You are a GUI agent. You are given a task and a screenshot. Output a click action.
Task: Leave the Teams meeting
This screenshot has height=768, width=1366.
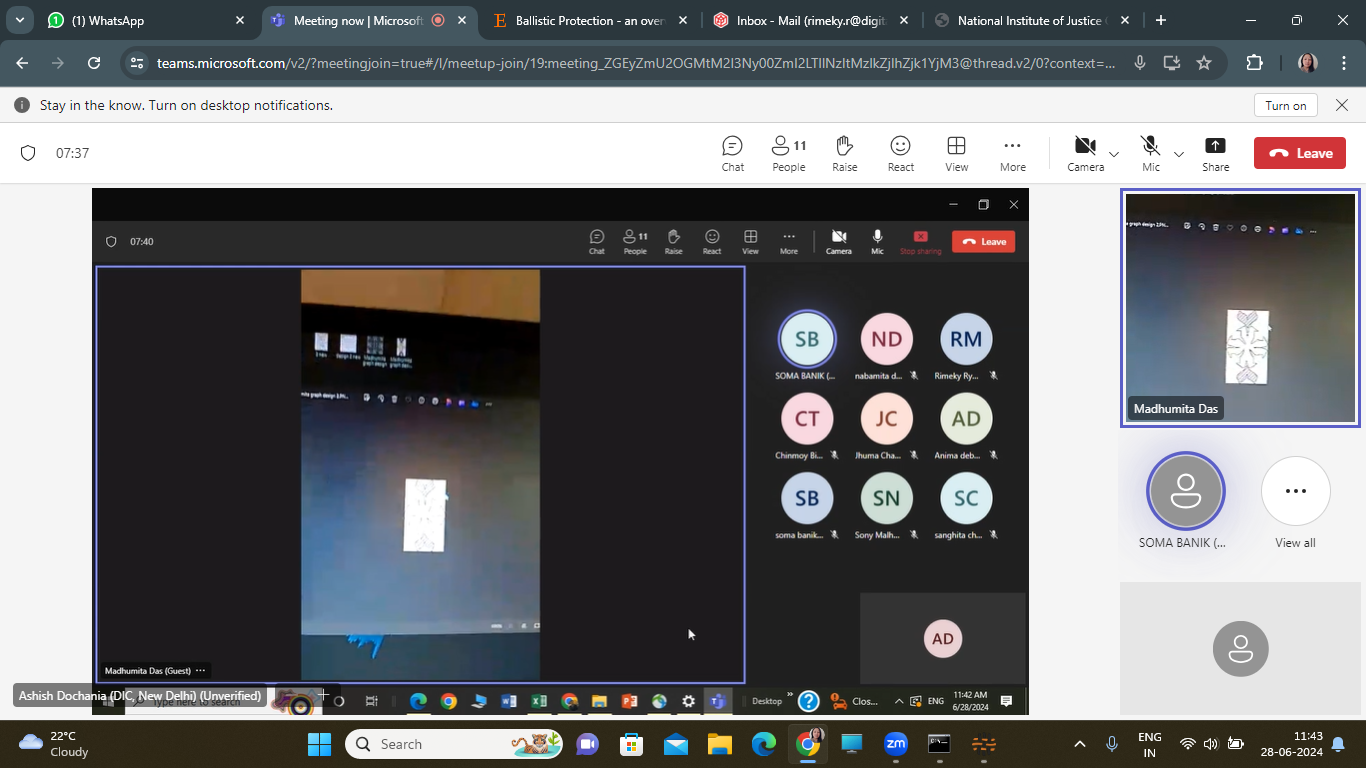[1300, 153]
